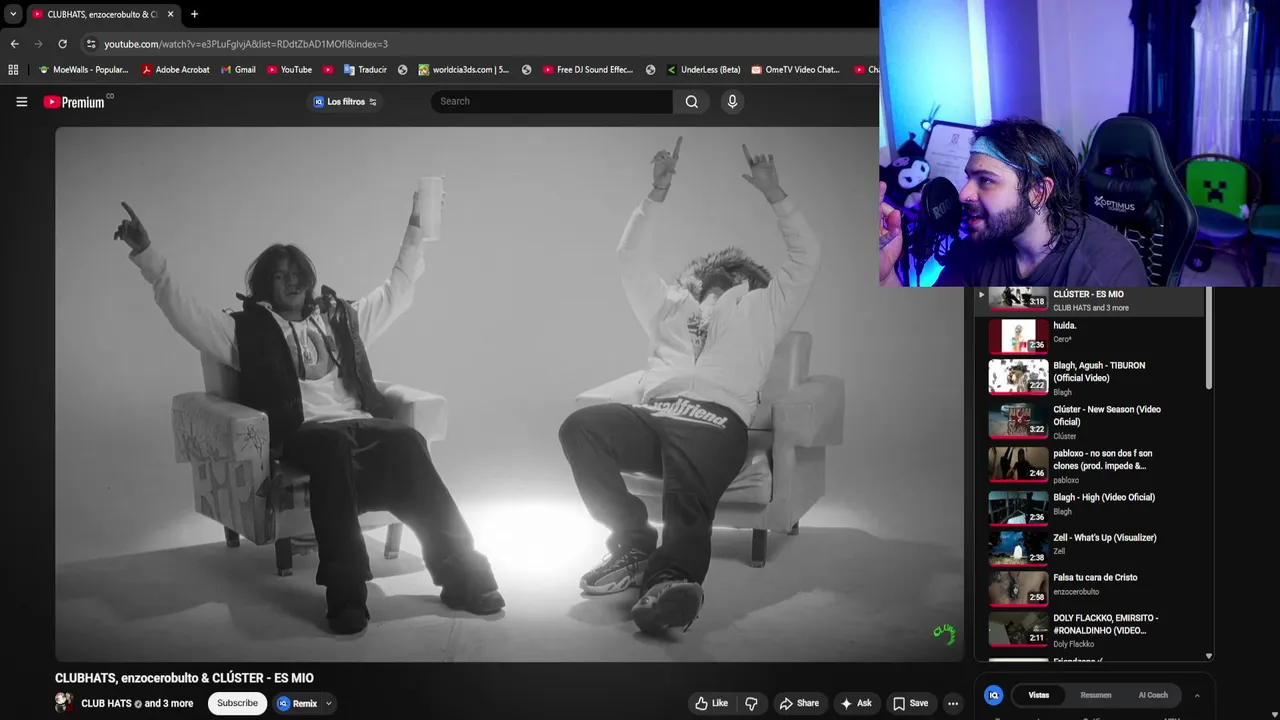View site information icon in address bar
The image size is (1280, 720).
tap(91, 44)
